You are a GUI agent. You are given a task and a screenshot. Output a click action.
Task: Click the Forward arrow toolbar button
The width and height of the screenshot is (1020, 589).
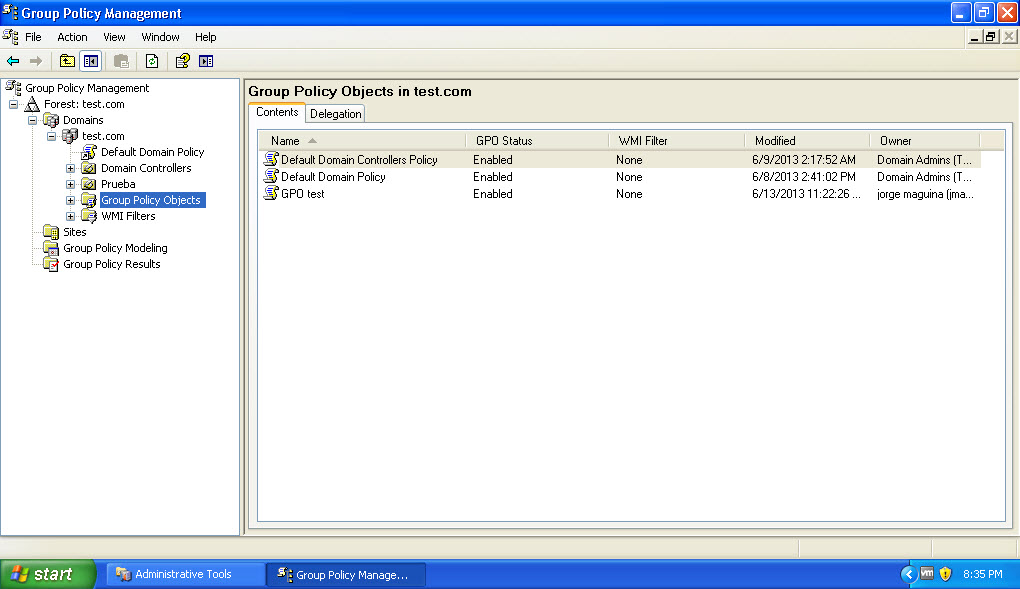(36, 61)
